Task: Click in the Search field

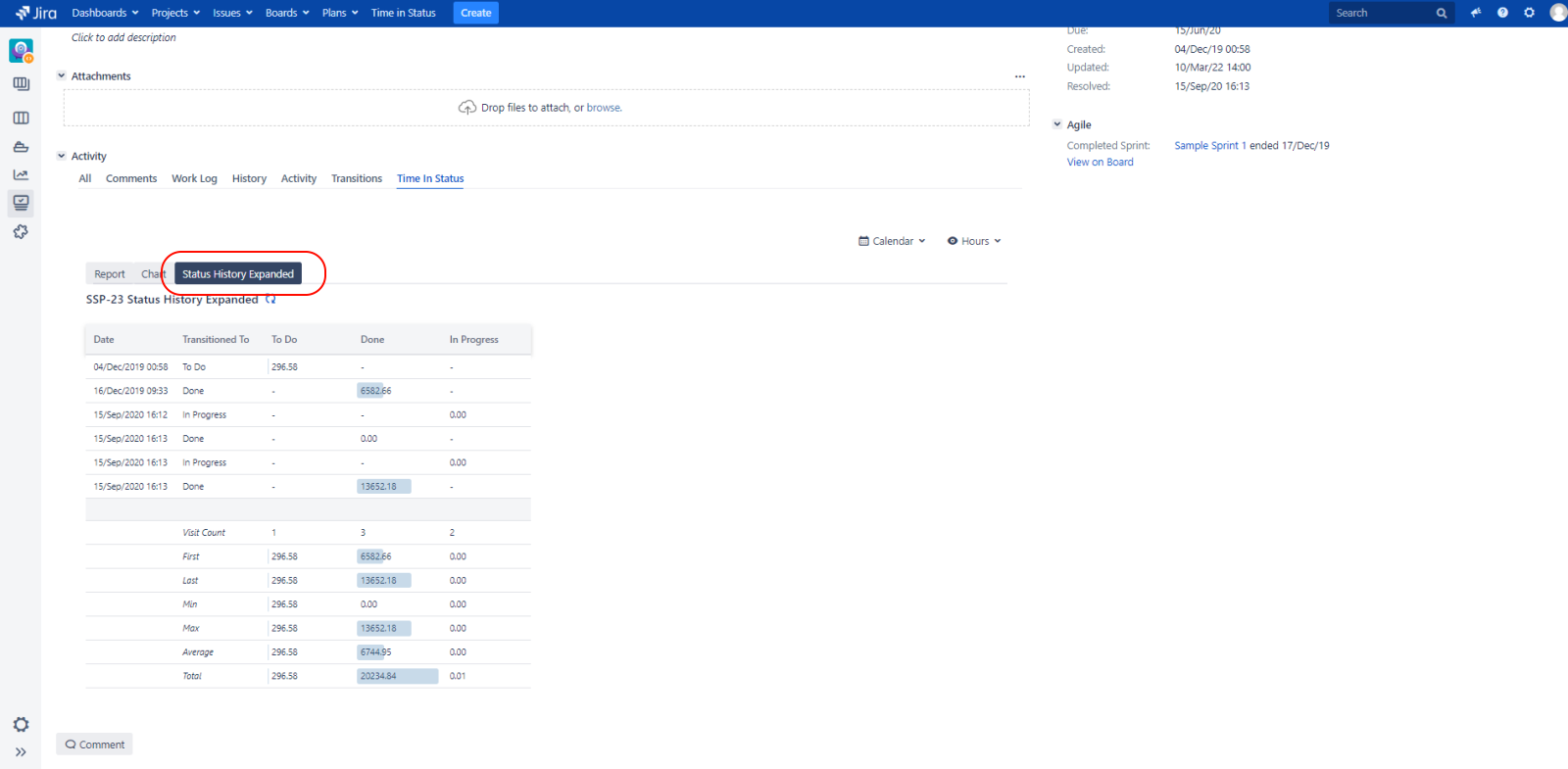Action: pos(1382,13)
